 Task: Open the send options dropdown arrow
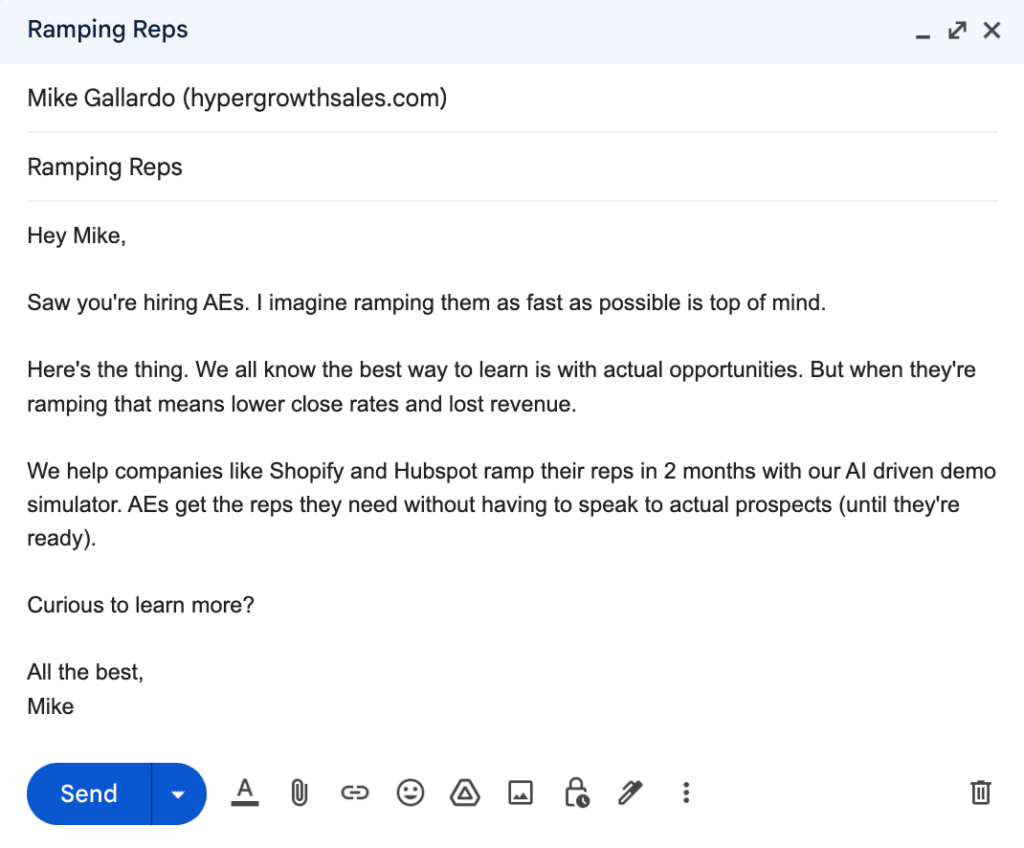178,794
